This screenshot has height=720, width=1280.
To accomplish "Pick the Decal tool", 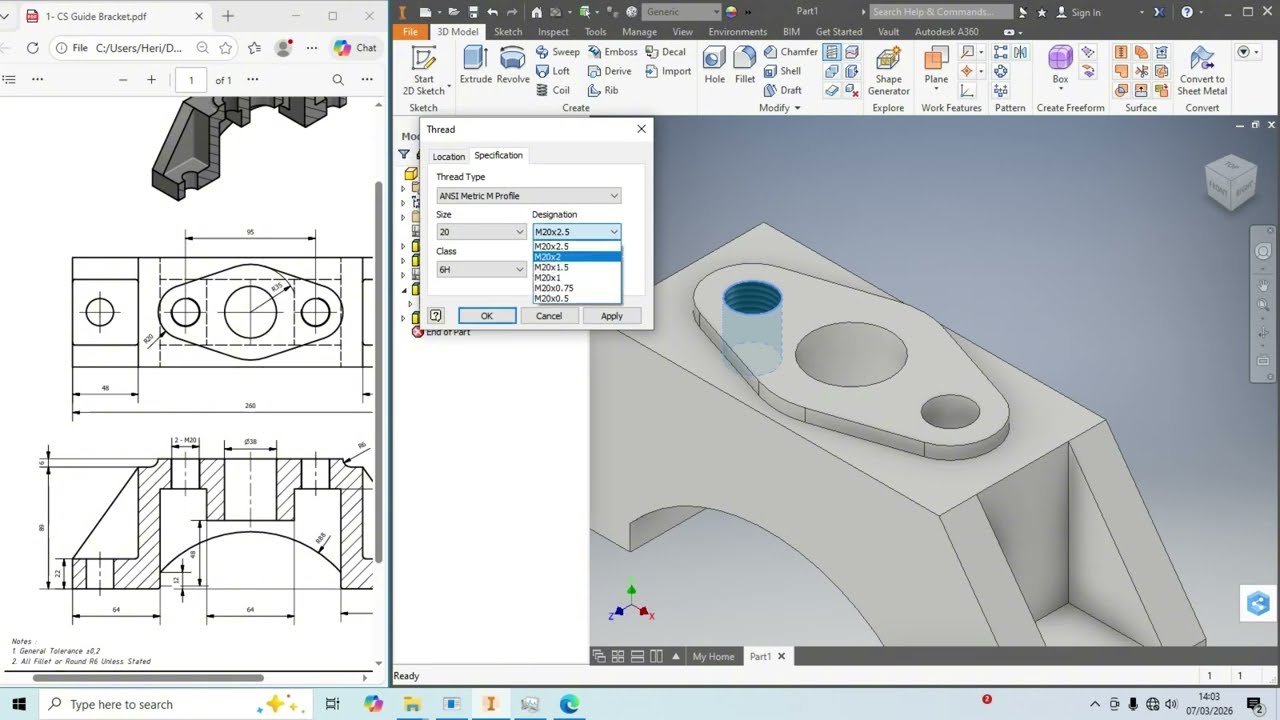I will (x=666, y=52).
